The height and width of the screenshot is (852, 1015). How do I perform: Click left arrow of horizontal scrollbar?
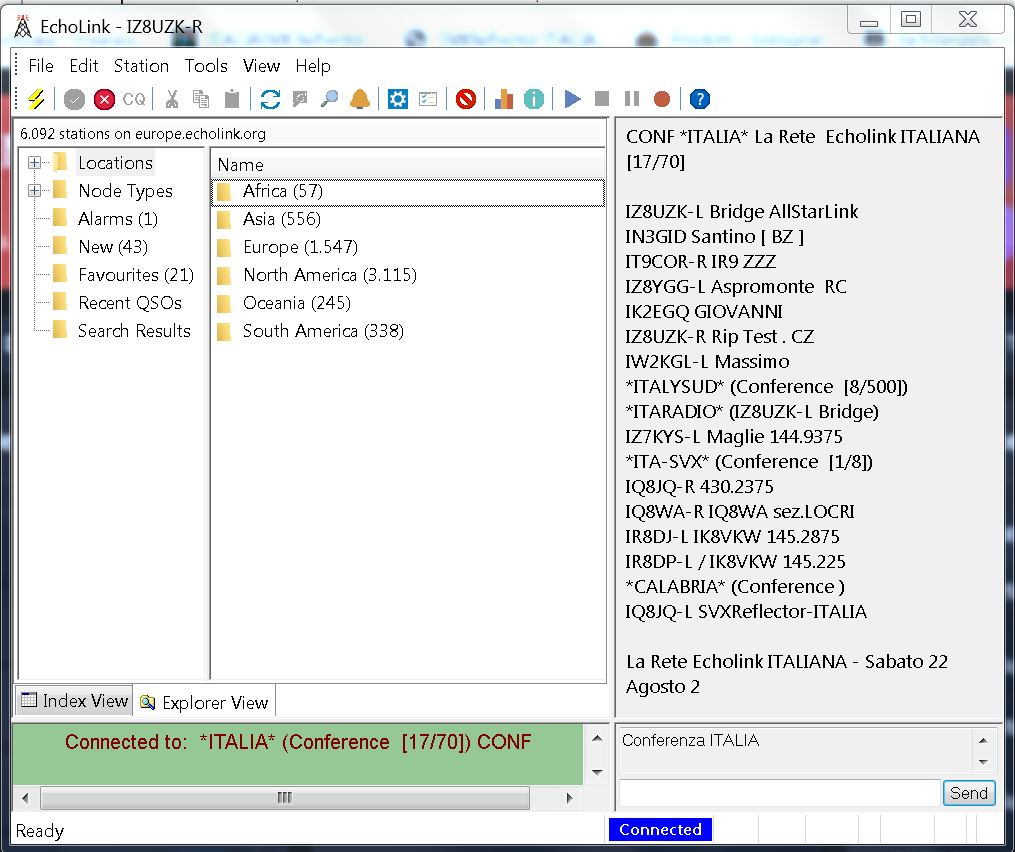point(25,798)
